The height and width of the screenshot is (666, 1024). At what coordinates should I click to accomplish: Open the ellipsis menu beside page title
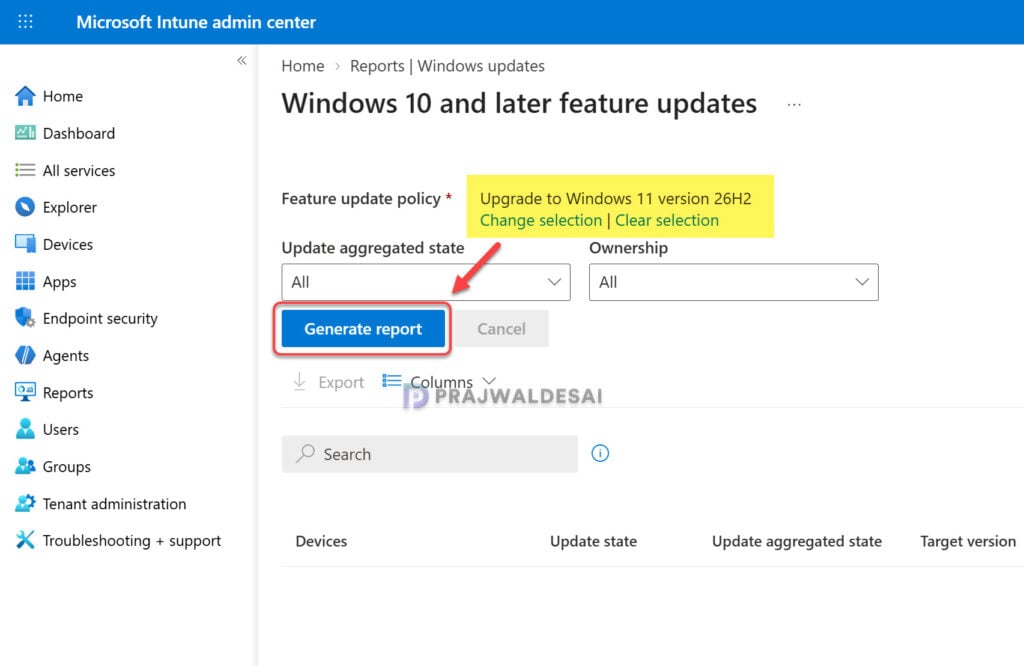794,104
